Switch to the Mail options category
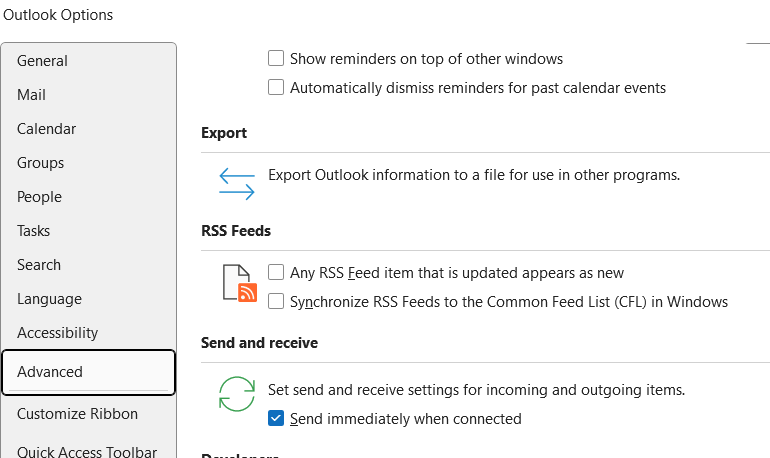This screenshot has height=458, width=770. click(88, 95)
